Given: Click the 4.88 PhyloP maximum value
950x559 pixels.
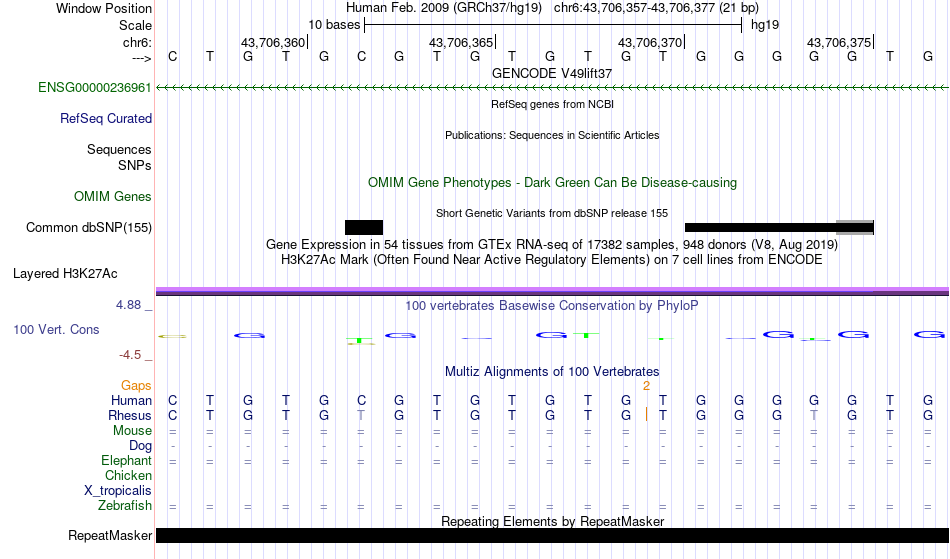Looking at the screenshot, I should point(128,305).
